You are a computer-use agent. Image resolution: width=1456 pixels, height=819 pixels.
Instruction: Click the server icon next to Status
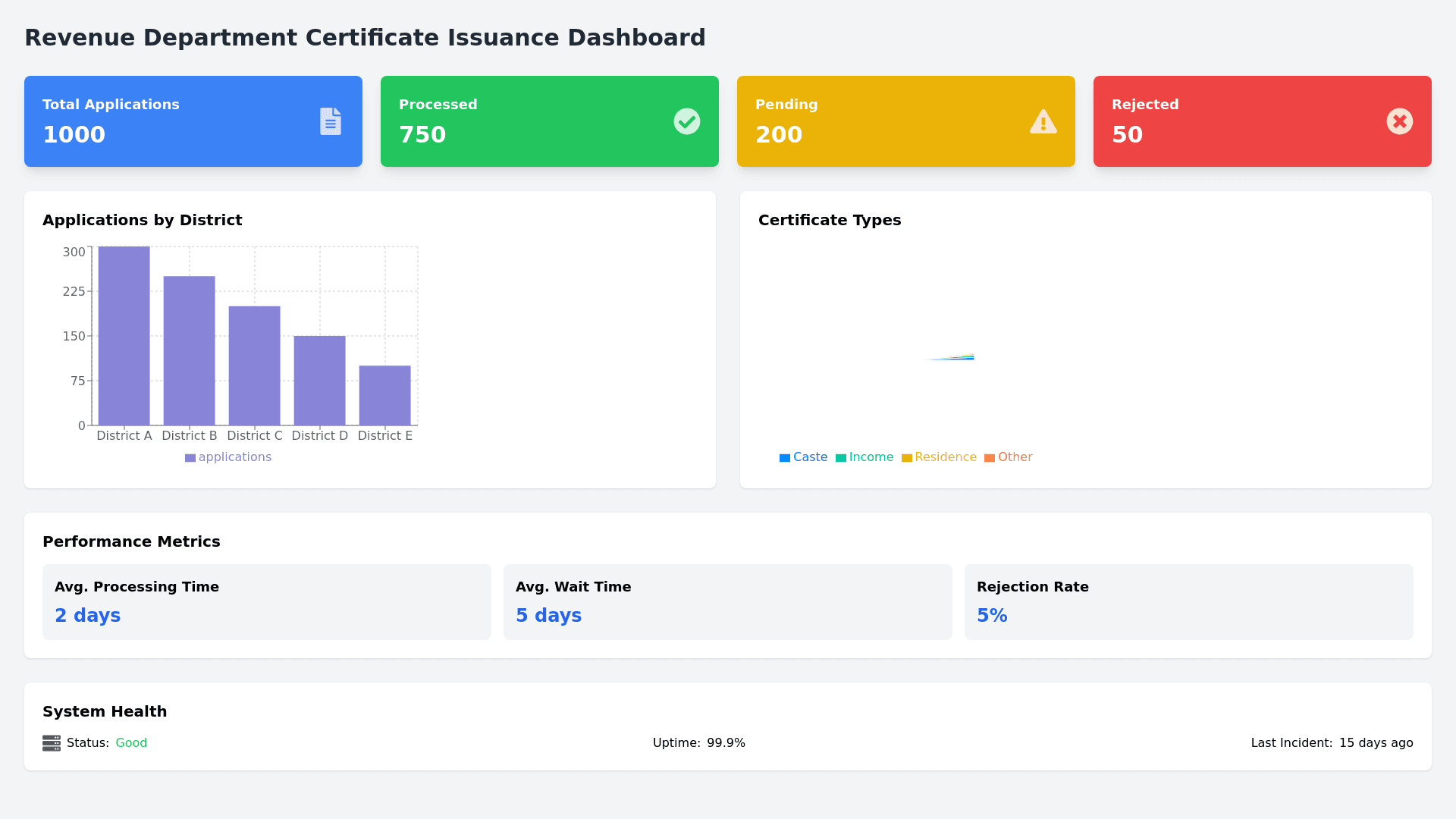(52, 743)
